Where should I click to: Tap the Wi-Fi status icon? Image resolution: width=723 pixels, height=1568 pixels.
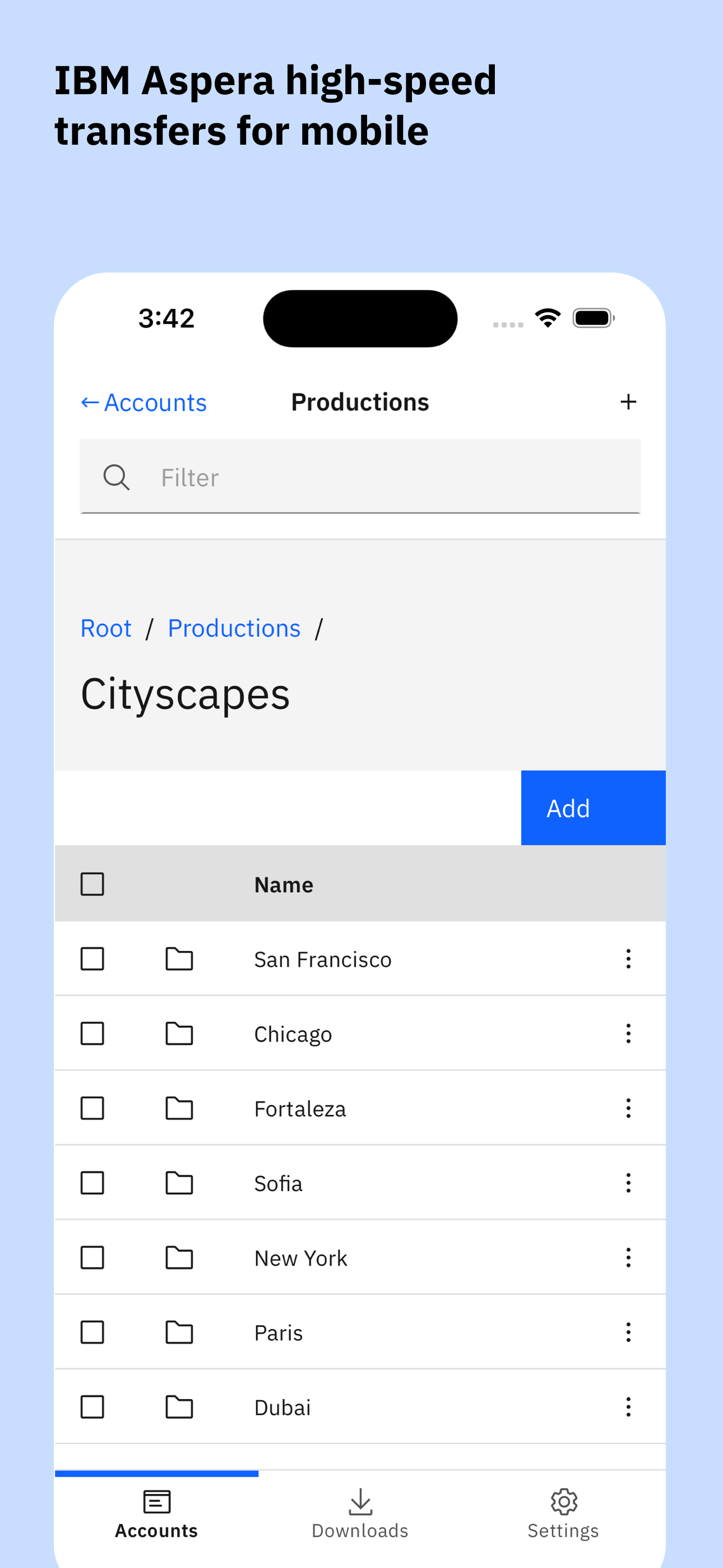pos(548,317)
